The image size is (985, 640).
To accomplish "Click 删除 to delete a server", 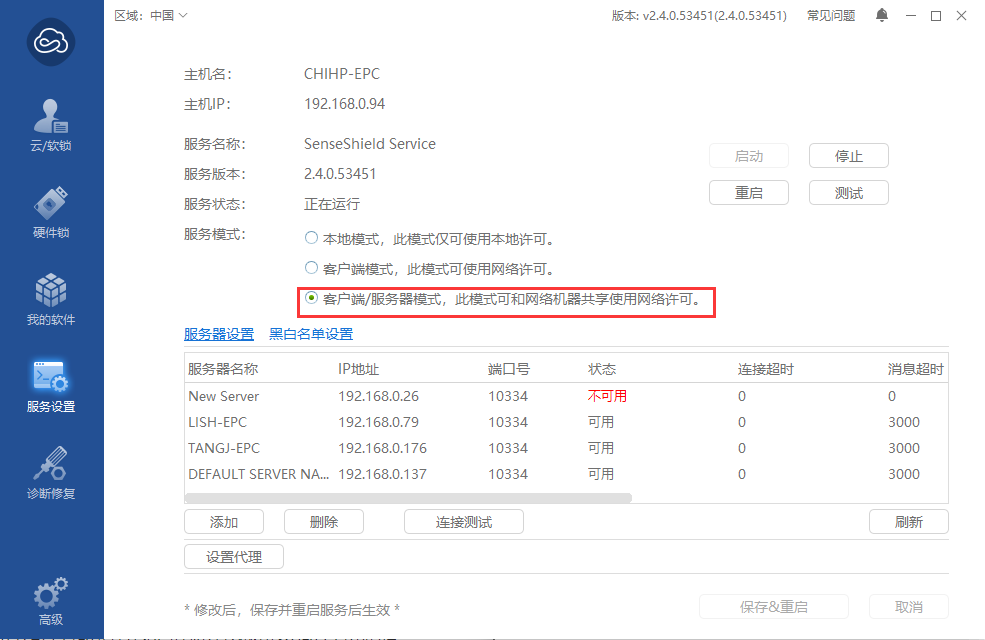I will [x=324, y=522].
